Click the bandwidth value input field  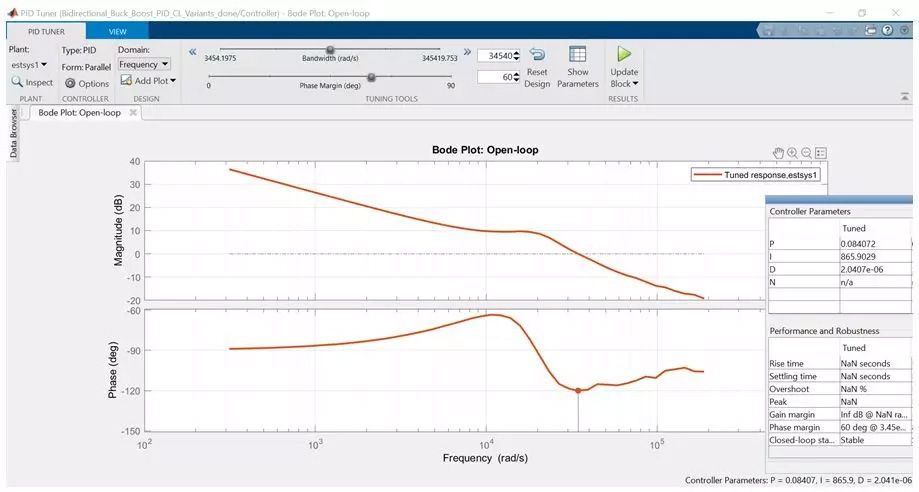[496, 56]
